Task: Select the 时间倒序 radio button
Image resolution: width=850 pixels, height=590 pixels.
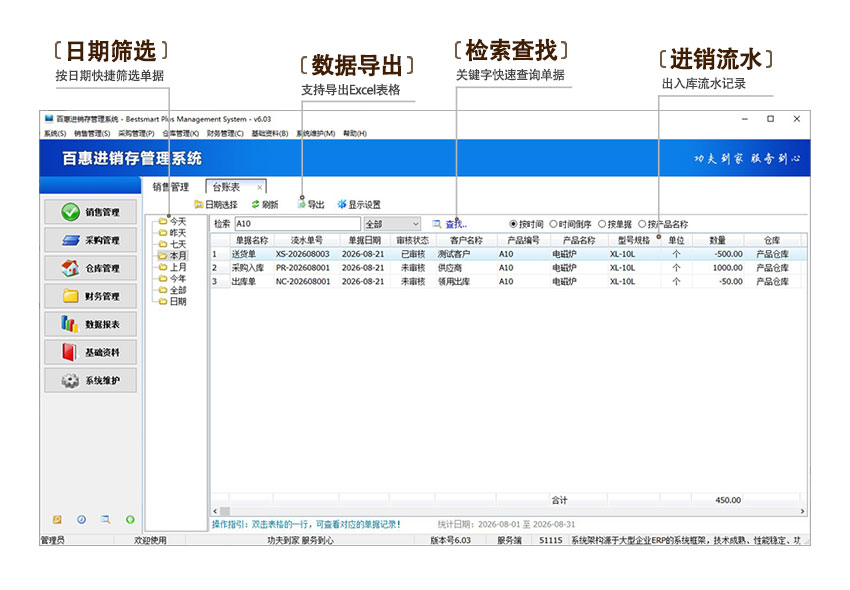Action: coord(570,224)
